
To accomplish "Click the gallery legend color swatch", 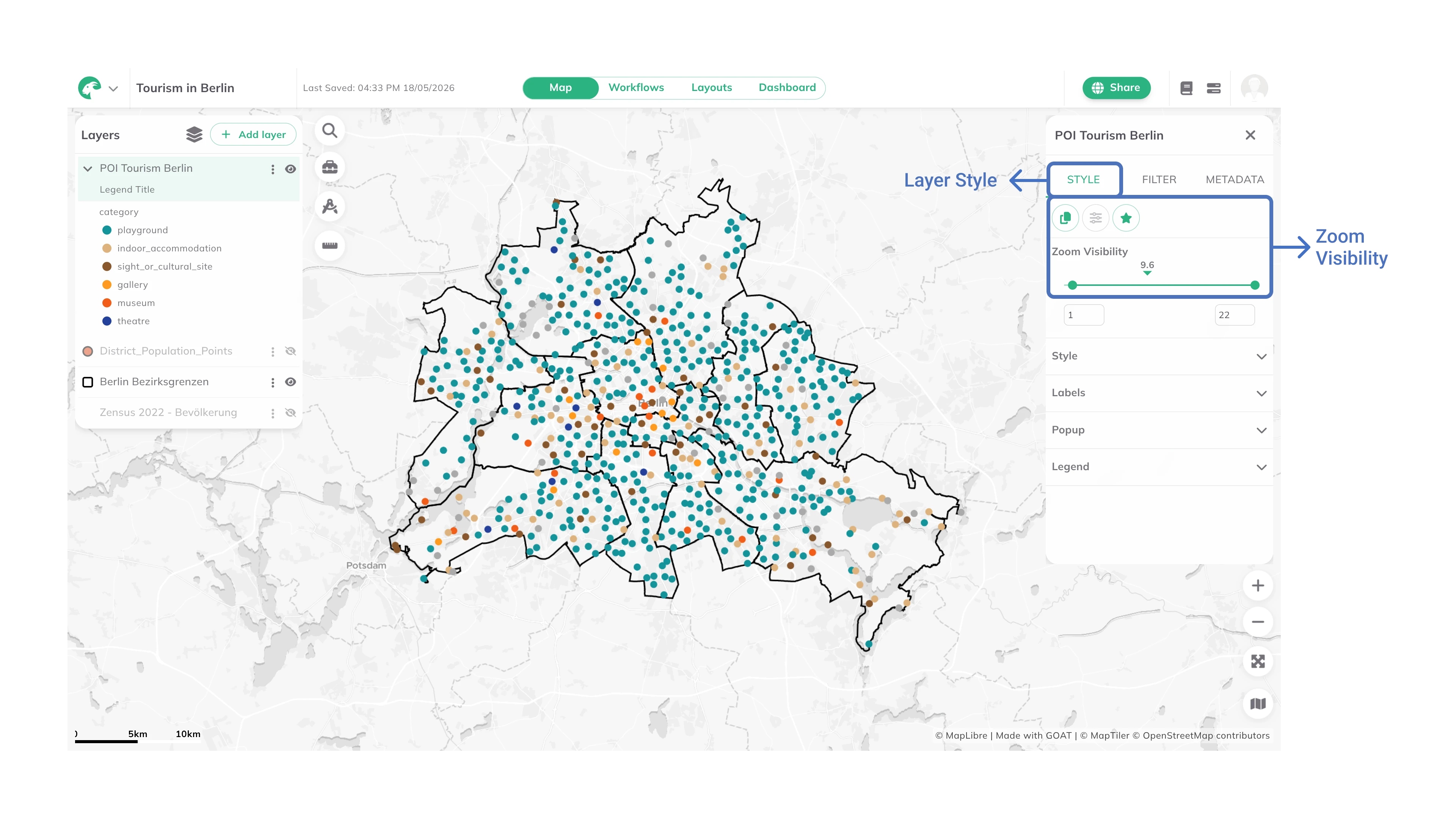I will 107,285.
